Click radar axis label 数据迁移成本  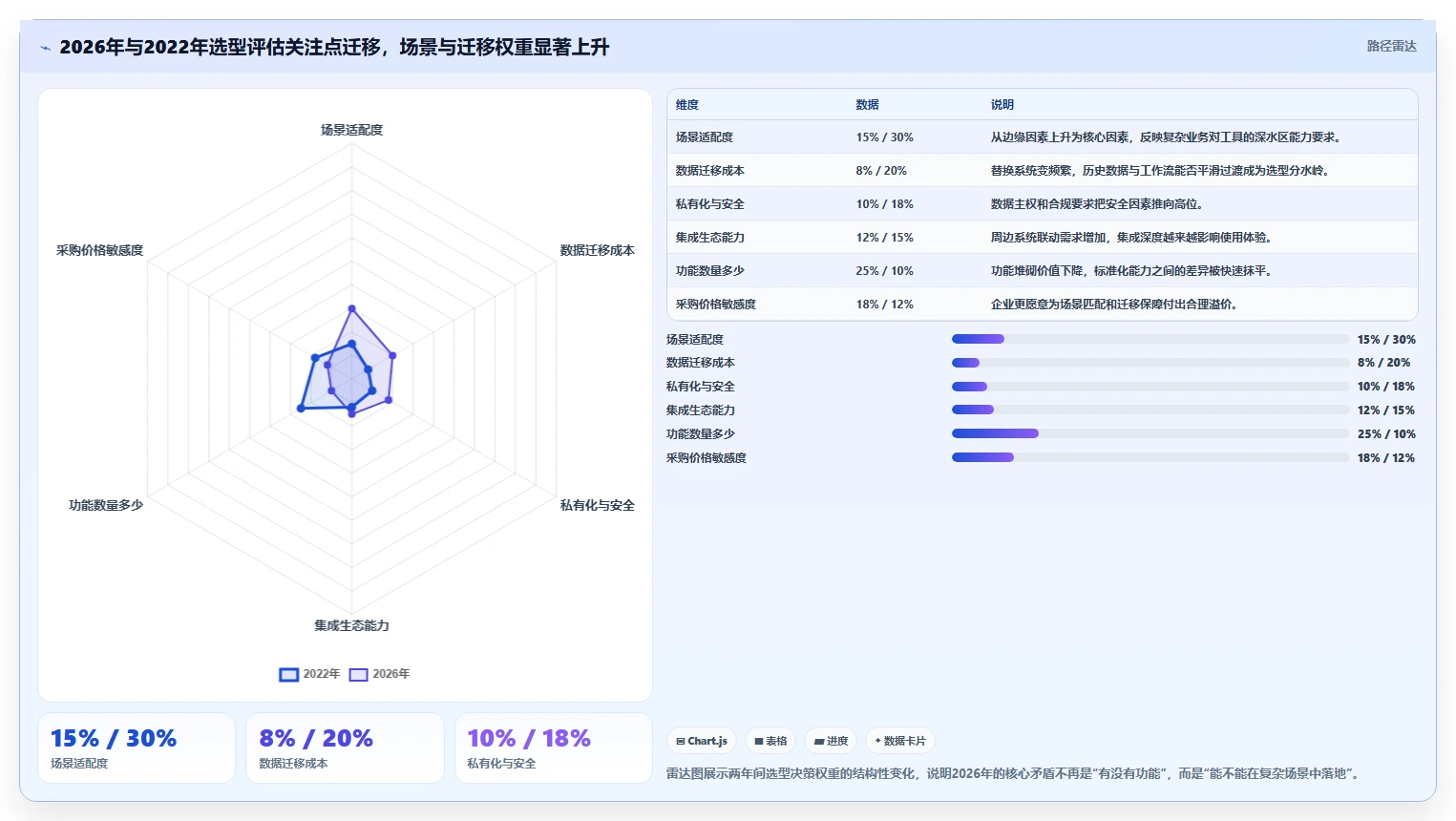(598, 250)
